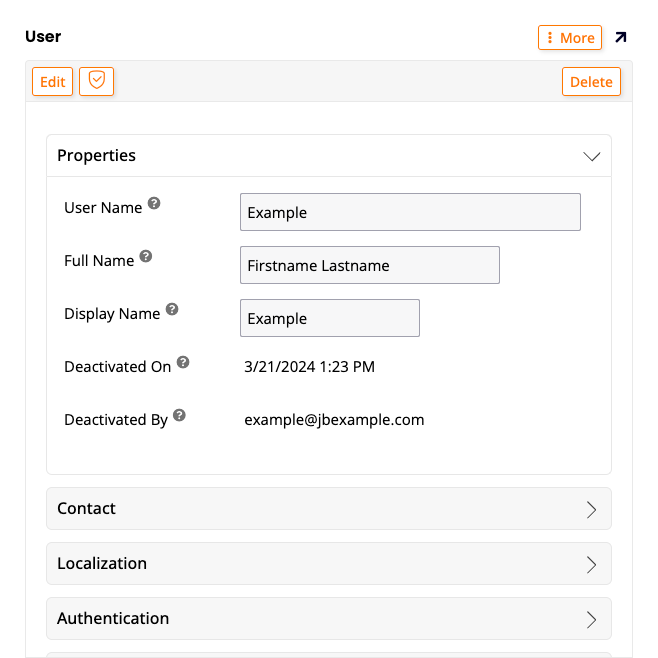Click the User Name input field
Screen dimensions: 658x658
click(x=410, y=212)
